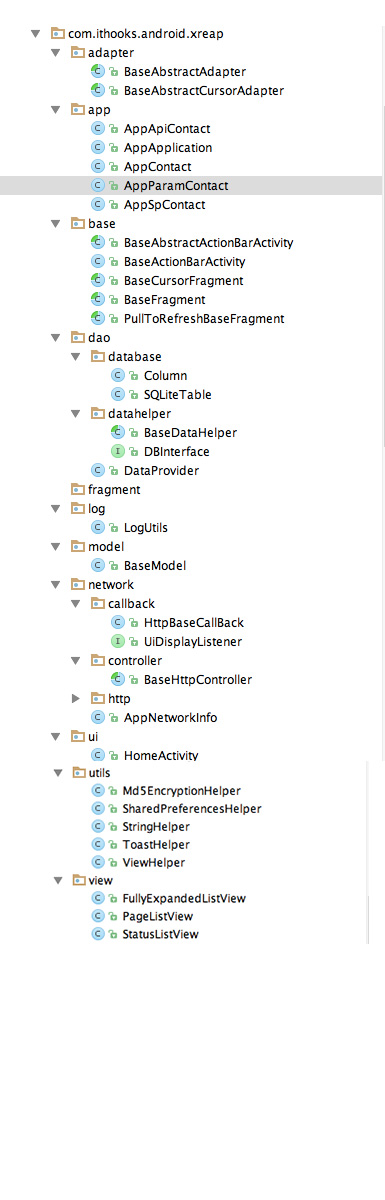Click the interface icon beside UiDisplayListener
Image resolution: width=385 pixels, height=1200 pixels.
point(118,642)
